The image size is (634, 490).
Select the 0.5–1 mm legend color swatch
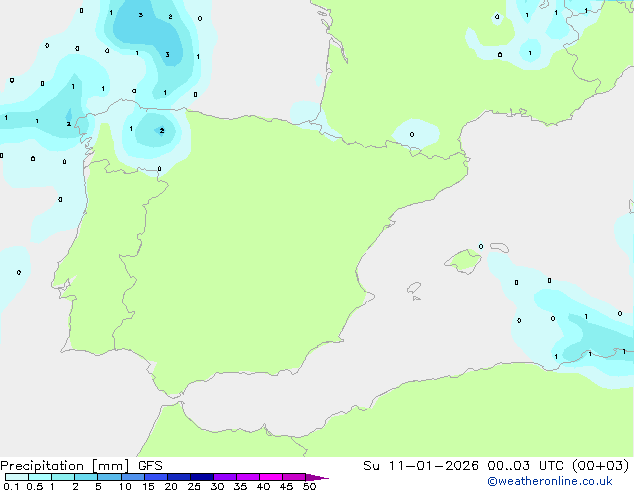[x=40, y=477]
